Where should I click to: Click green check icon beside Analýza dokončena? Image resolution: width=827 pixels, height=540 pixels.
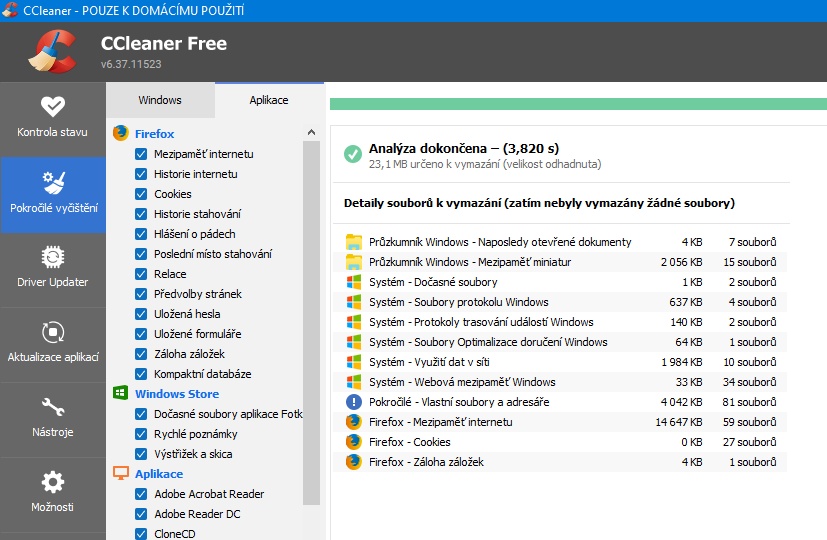click(x=353, y=154)
